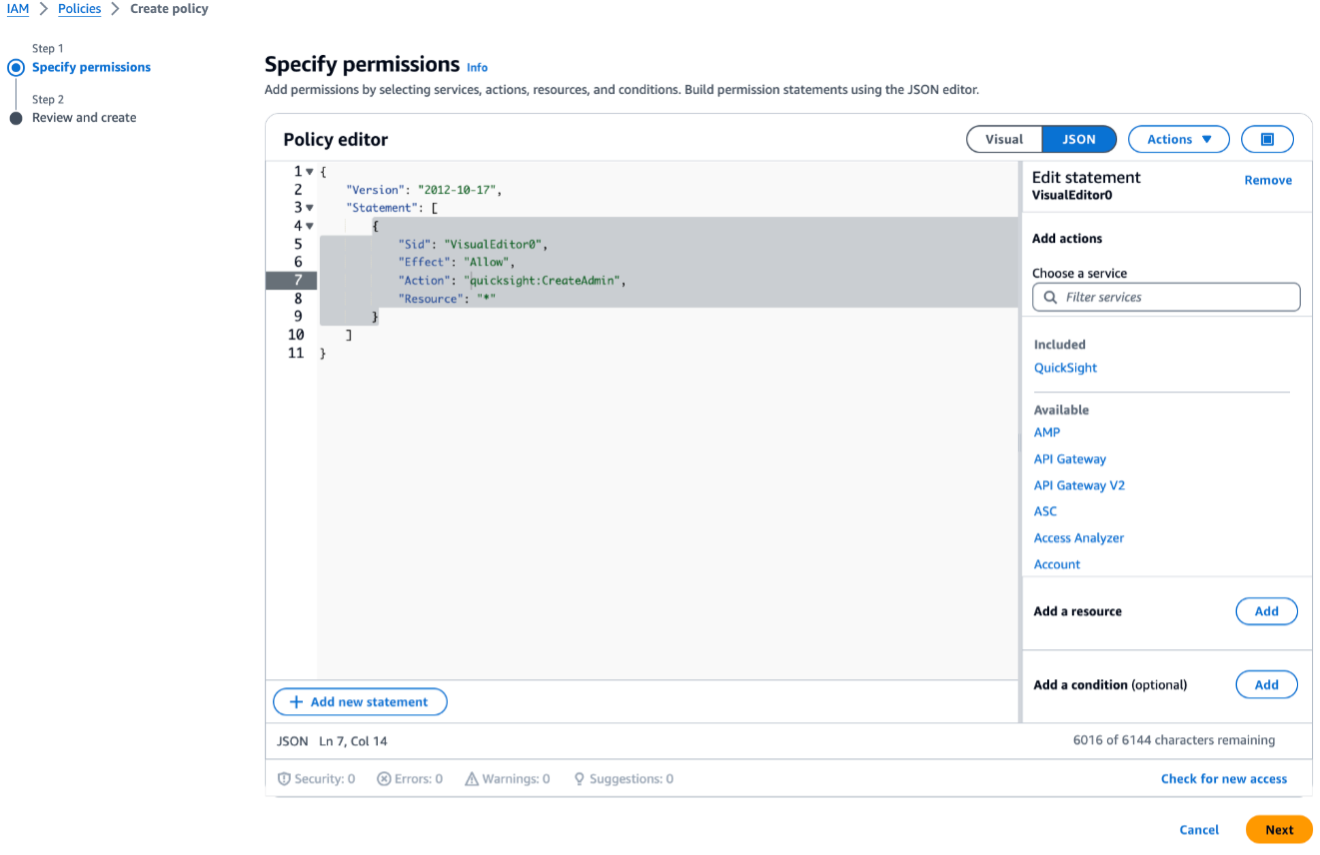Remove the VisualEditor0 statement
This screenshot has width=1320, height=855.
(x=1268, y=181)
